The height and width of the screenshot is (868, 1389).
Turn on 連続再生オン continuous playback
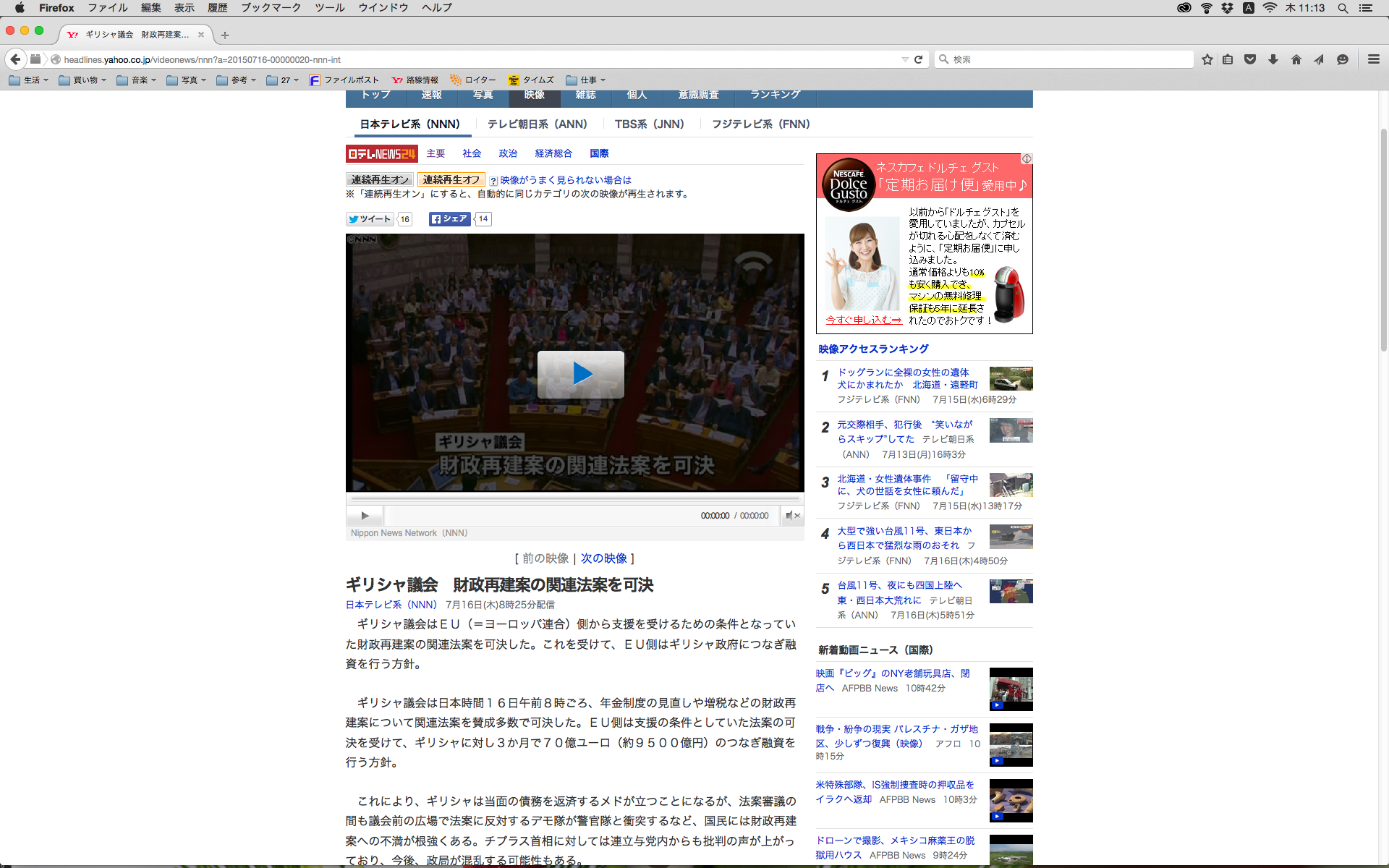click(x=379, y=179)
